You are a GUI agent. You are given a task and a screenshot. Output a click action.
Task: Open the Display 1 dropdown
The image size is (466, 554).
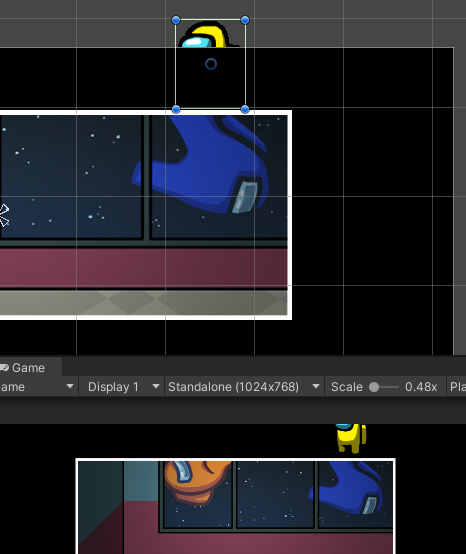coord(123,387)
